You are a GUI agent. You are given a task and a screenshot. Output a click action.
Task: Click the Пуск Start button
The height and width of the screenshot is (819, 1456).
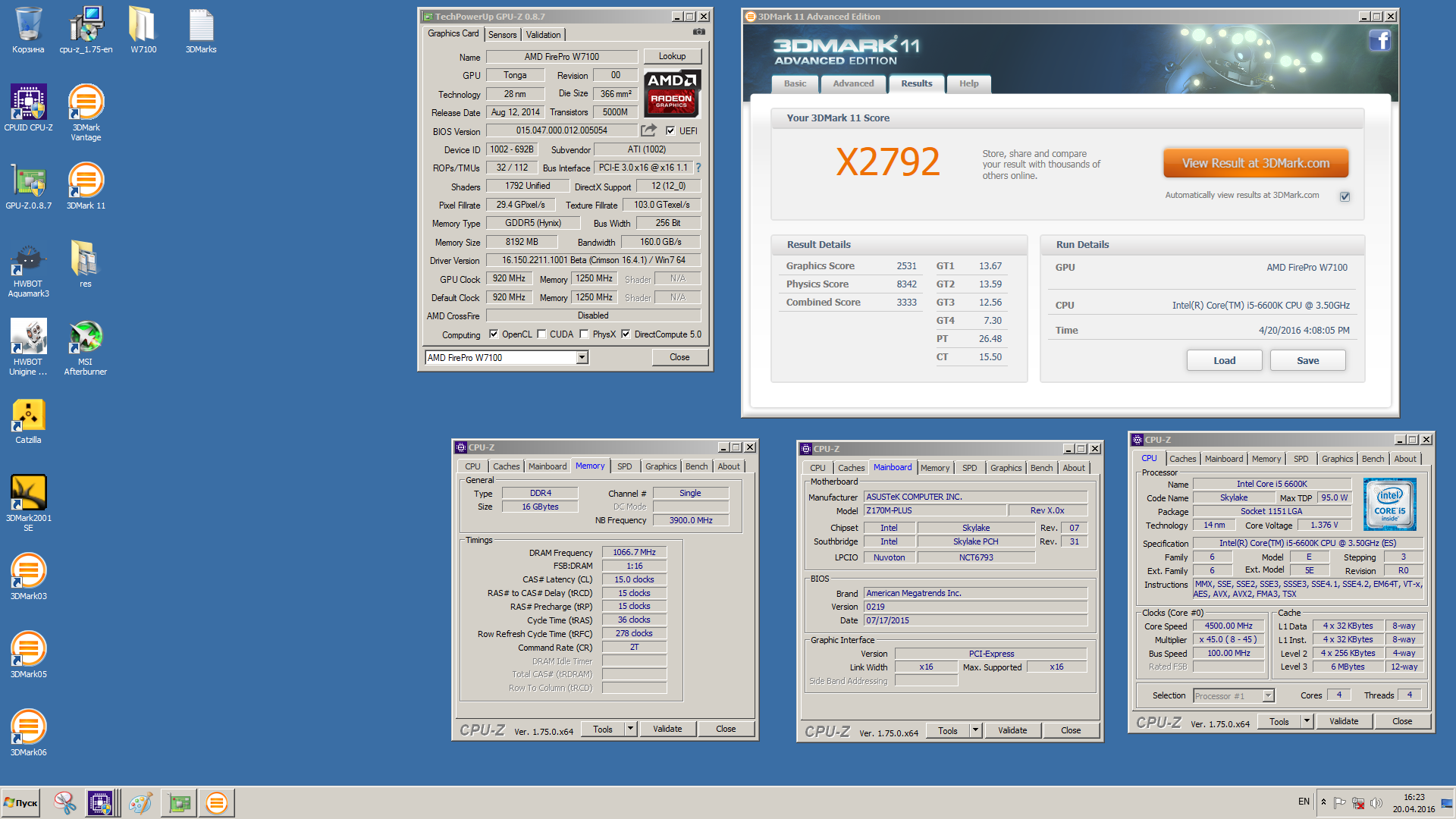[21, 803]
